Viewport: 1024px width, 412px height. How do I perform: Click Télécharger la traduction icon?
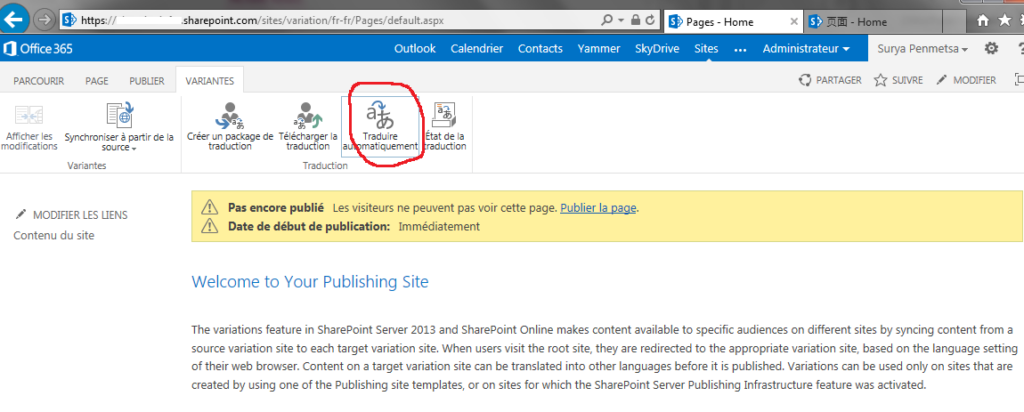click(308, 127)
